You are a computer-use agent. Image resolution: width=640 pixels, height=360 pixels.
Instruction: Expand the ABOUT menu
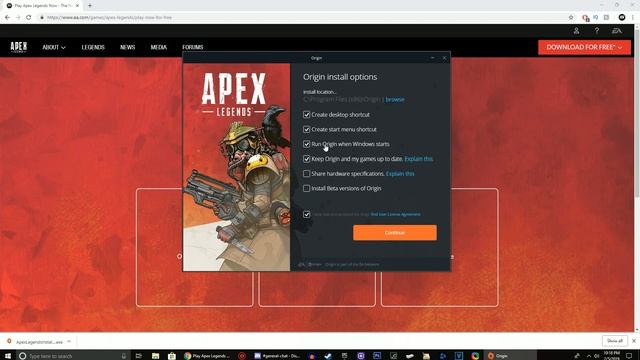[54, 47]
